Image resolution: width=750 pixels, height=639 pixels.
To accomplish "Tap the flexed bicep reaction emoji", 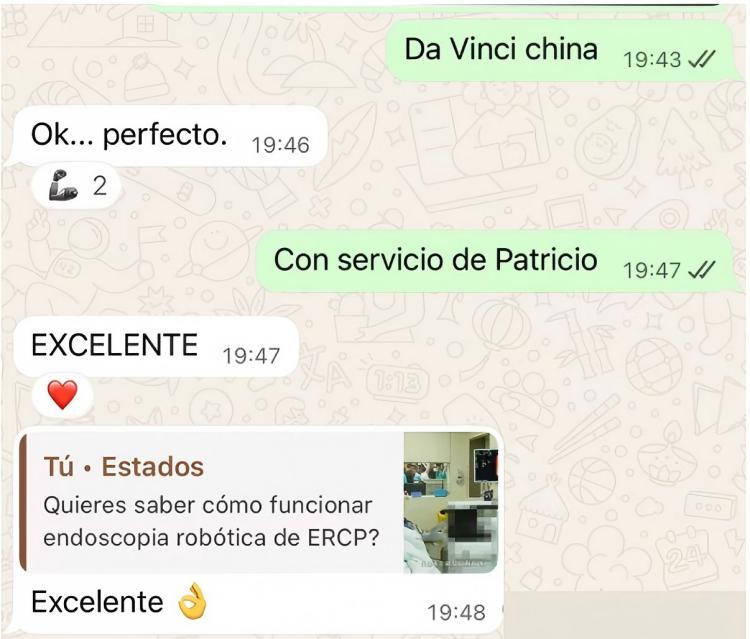I will (63, 185).
